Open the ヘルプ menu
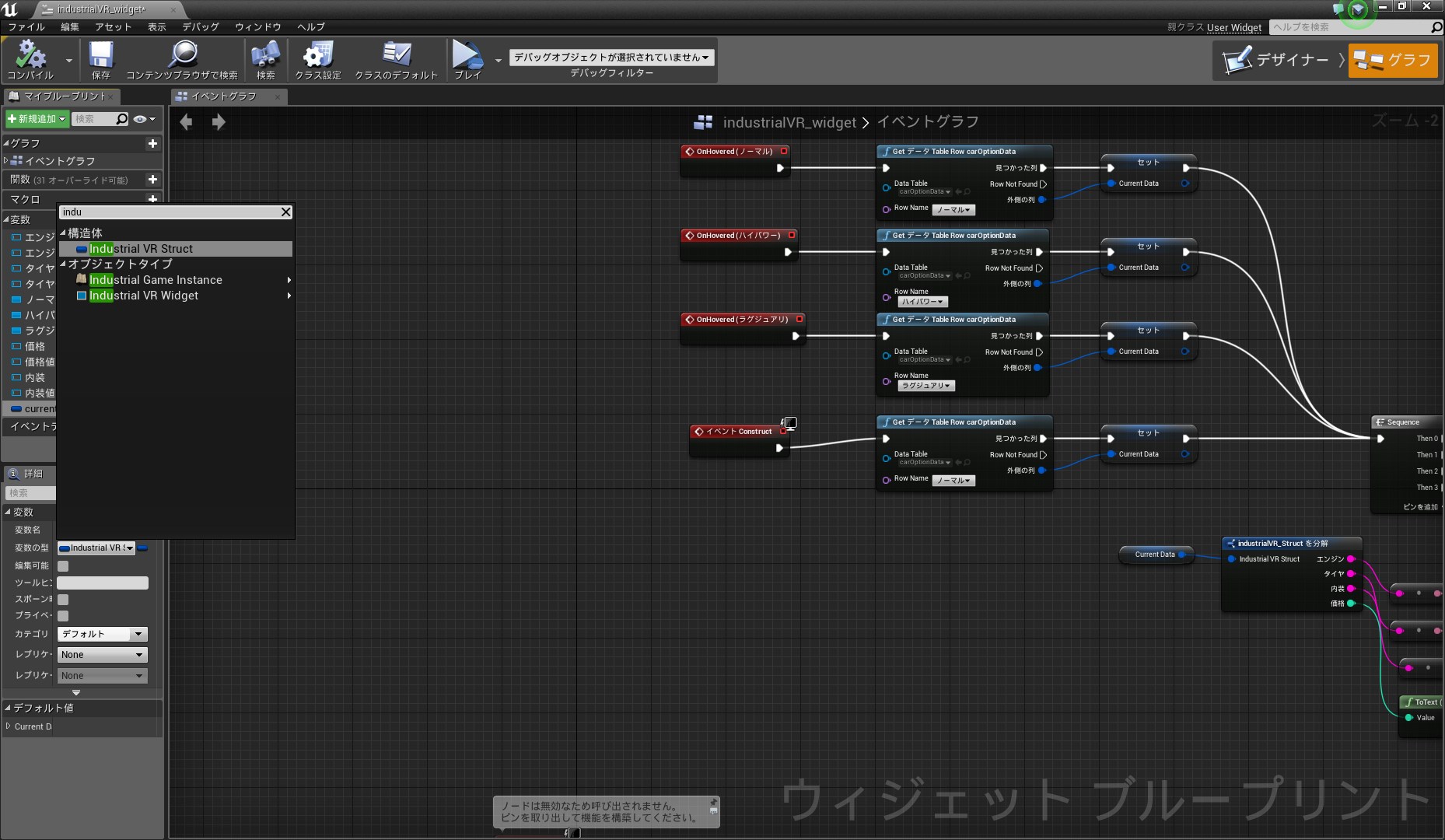Viewport: 1445px width, 840px height. pyautogui.click(x=311, y=27)
